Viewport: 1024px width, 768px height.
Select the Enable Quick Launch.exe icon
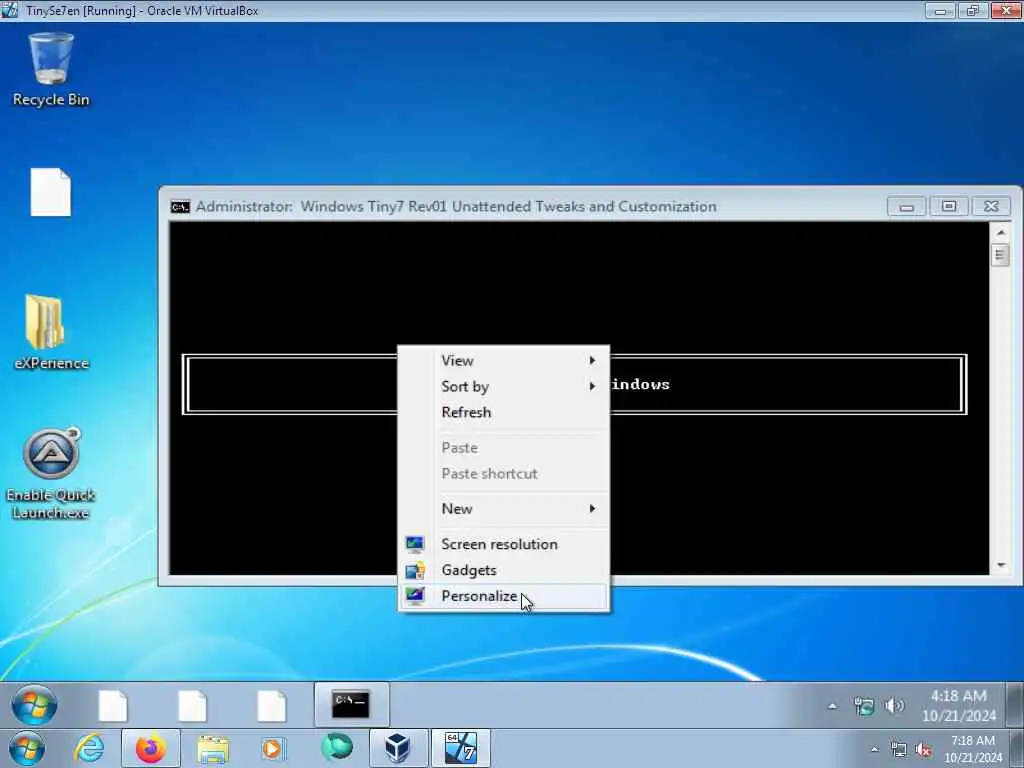51,473
